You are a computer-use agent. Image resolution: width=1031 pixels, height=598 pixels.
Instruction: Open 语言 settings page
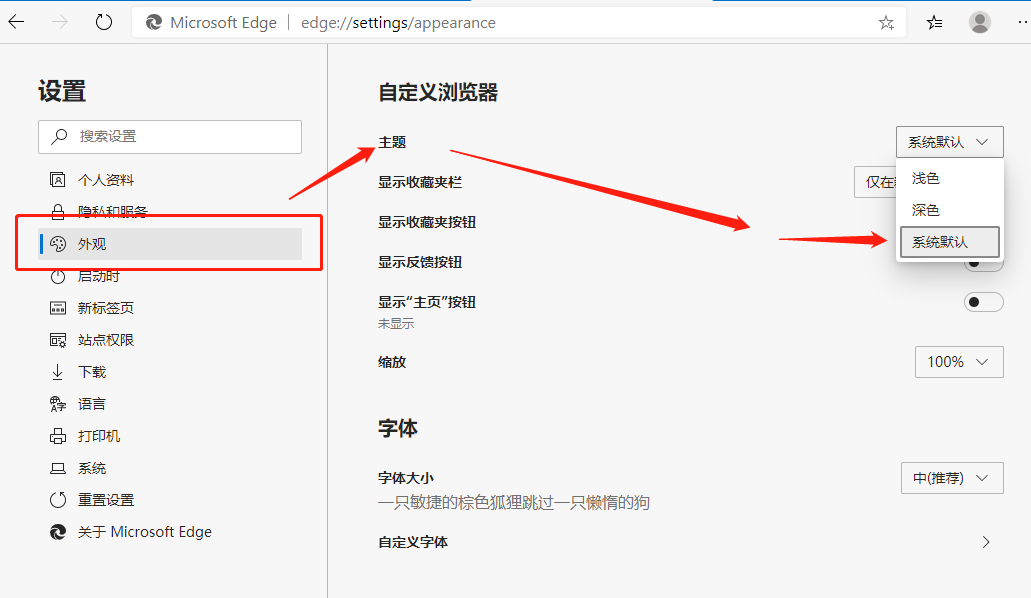click(170, 404)
